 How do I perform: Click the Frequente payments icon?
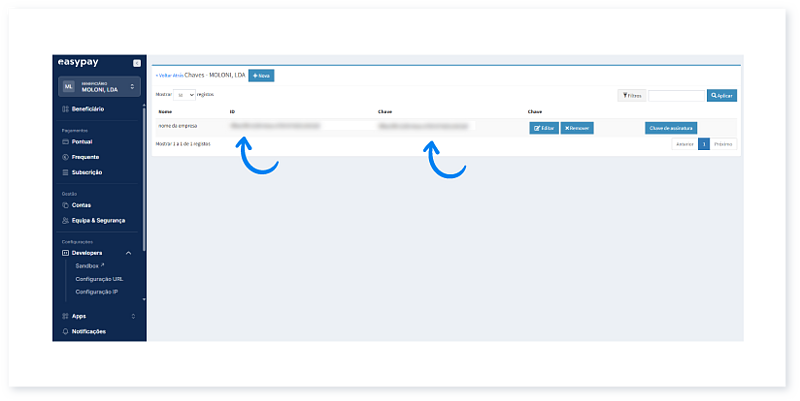65,157
